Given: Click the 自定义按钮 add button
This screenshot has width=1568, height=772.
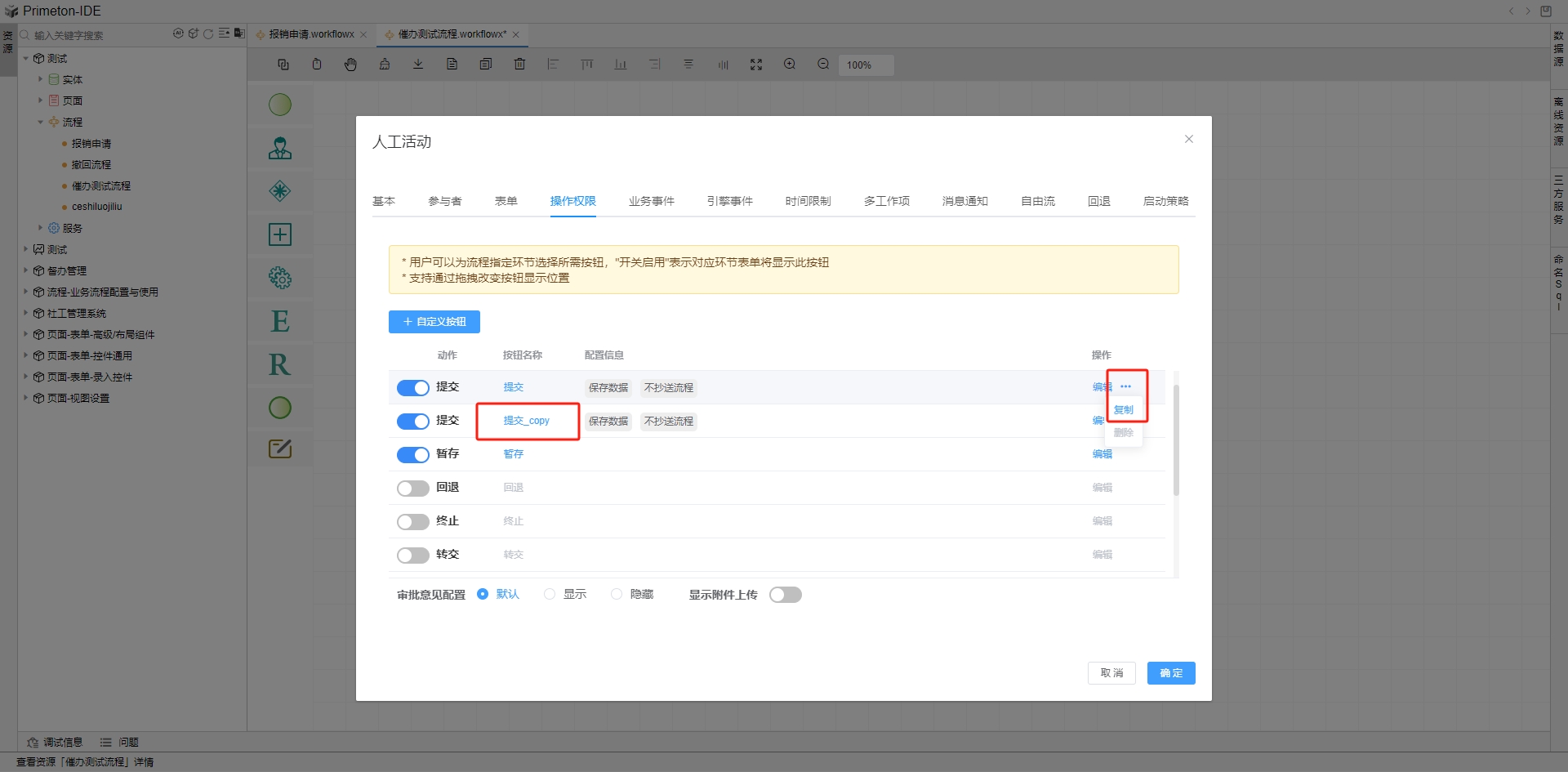Looking at the screenshot, I should [x=434, y=322].
